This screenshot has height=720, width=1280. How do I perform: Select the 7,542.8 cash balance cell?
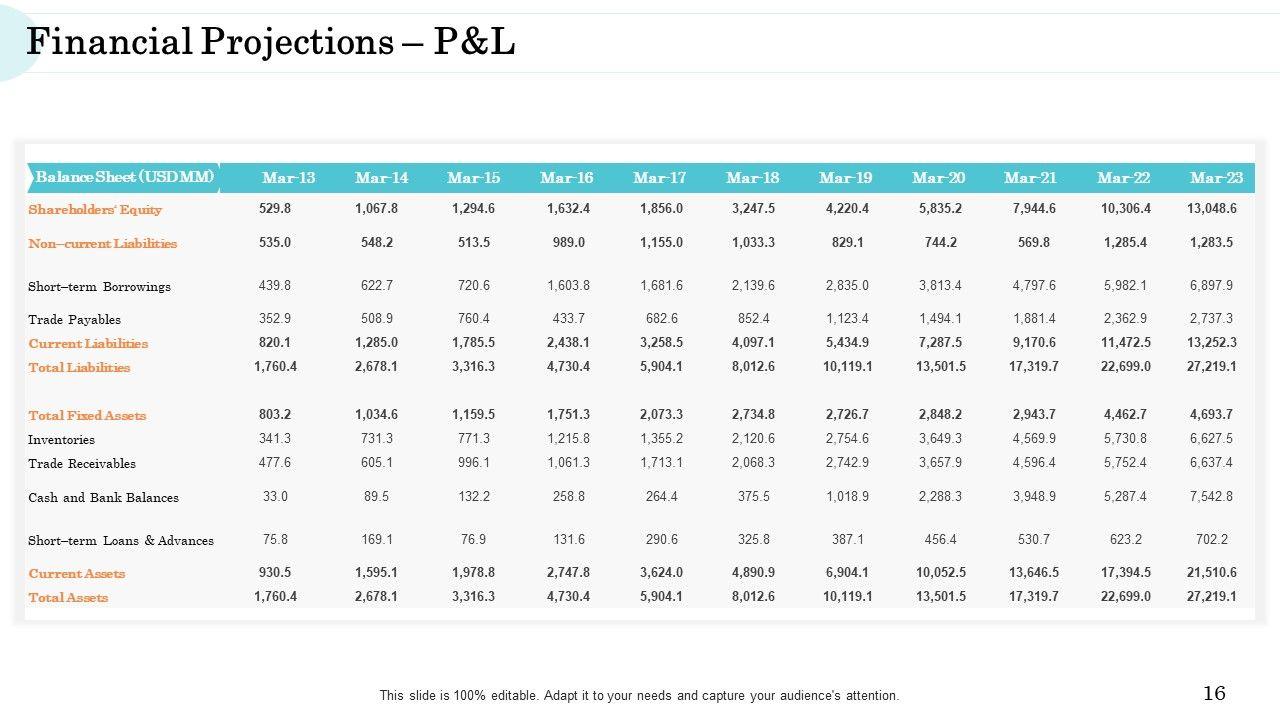click(x=1211, y=497)
